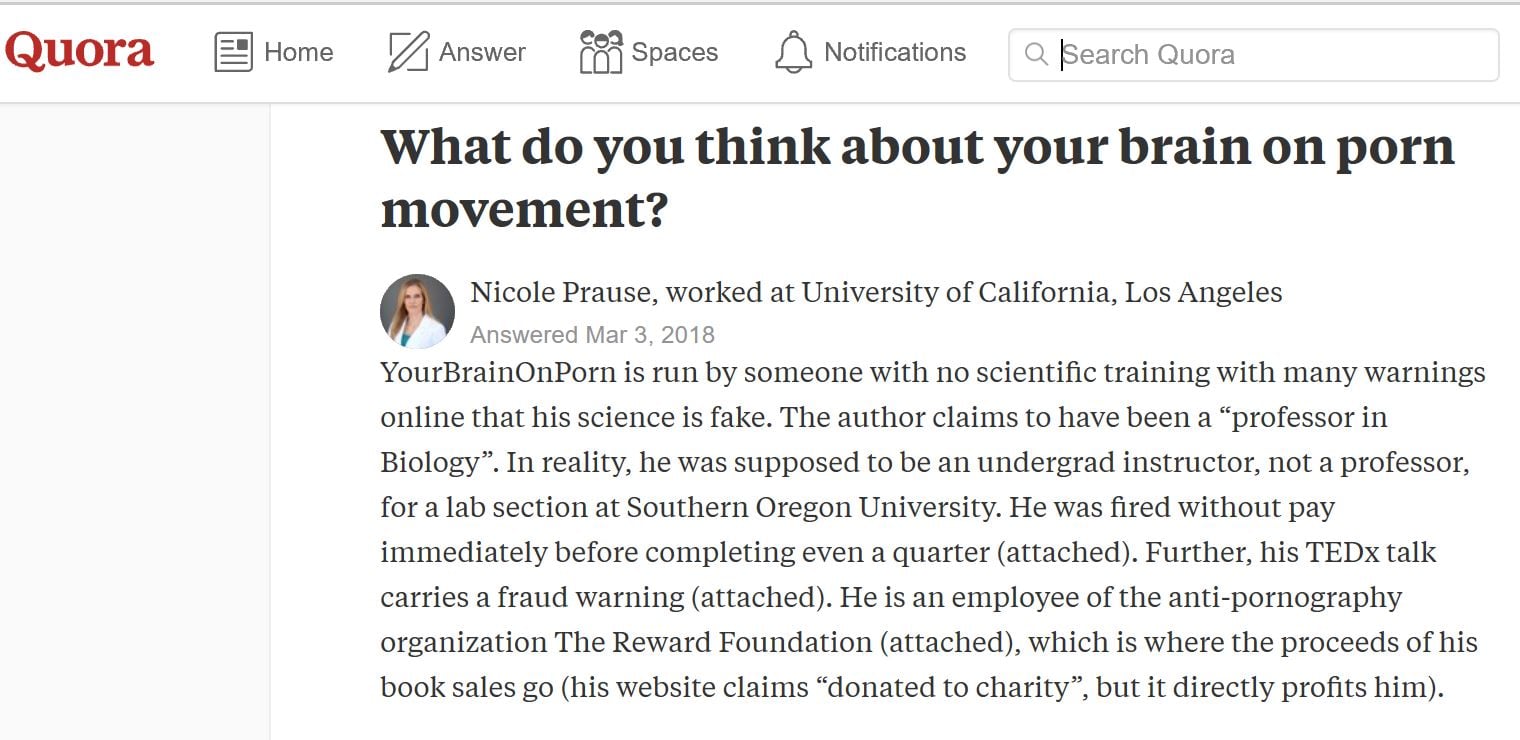Open the brain on porn question title

pyautogui.click(x=916, y=177)
